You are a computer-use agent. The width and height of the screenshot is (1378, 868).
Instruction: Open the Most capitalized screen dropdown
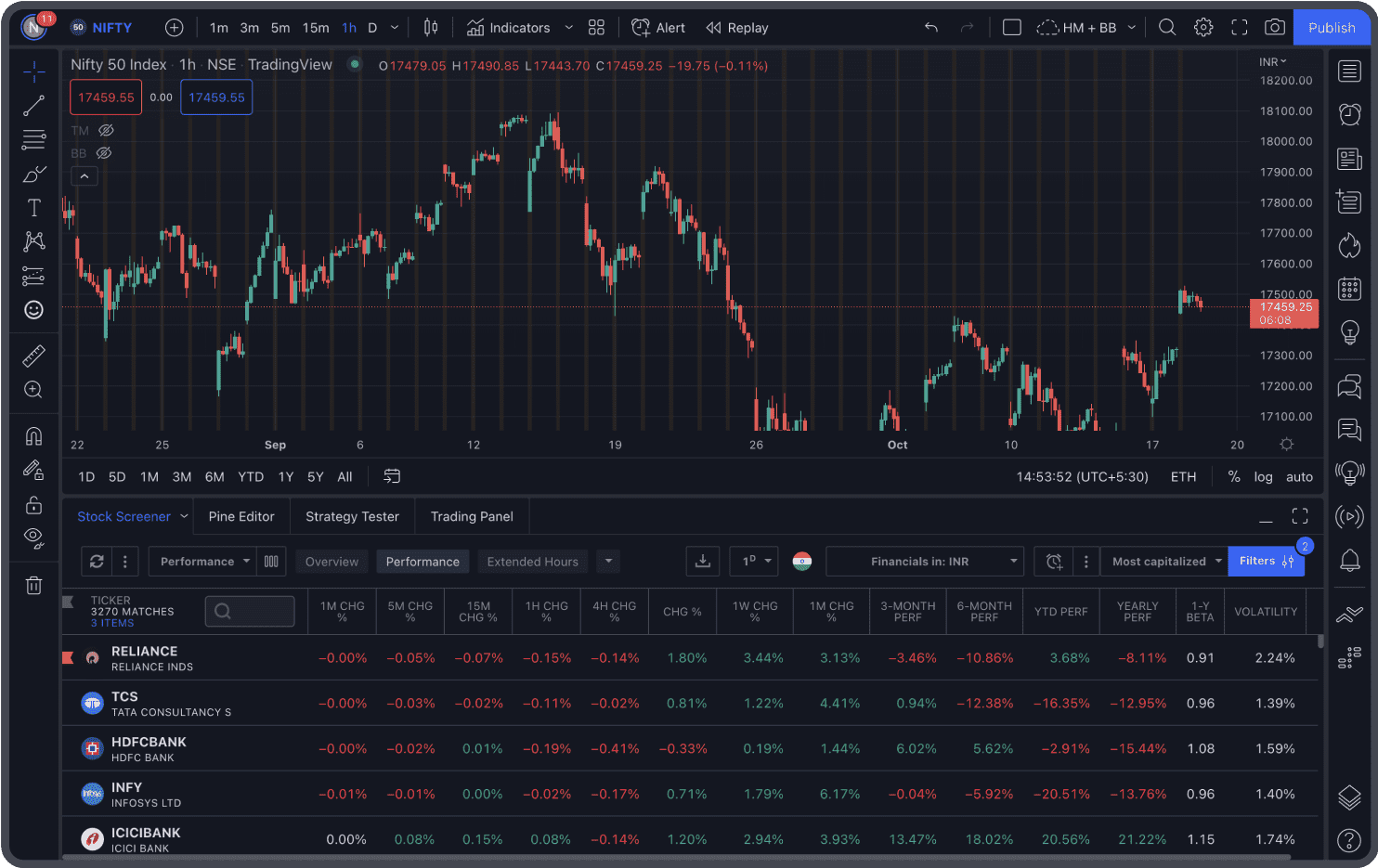click(x=1164, y=562)
